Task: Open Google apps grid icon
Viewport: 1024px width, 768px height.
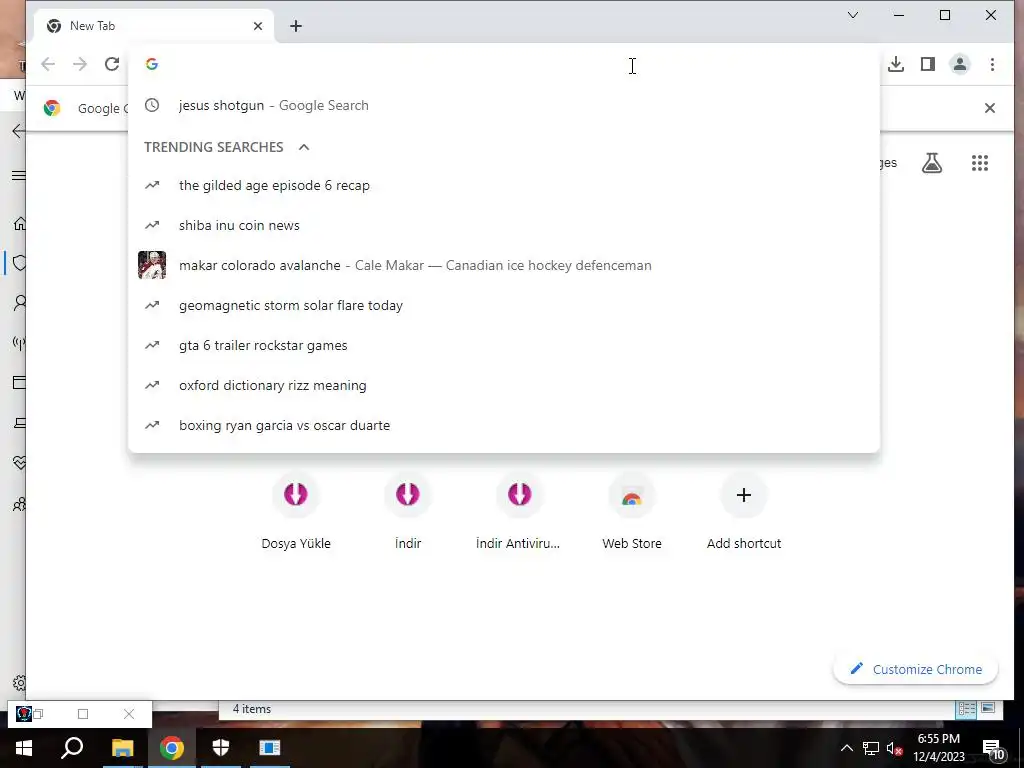Action: [x=980, y=163]
